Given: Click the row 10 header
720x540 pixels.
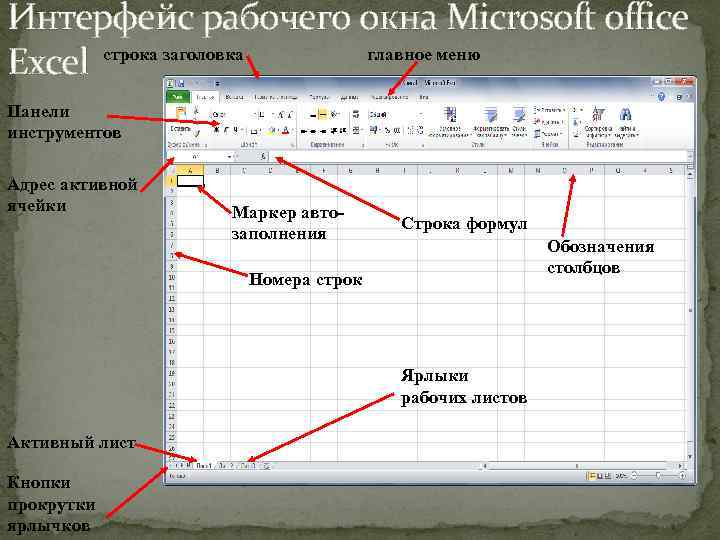Looking at the screenshot, I should (171, 277).
